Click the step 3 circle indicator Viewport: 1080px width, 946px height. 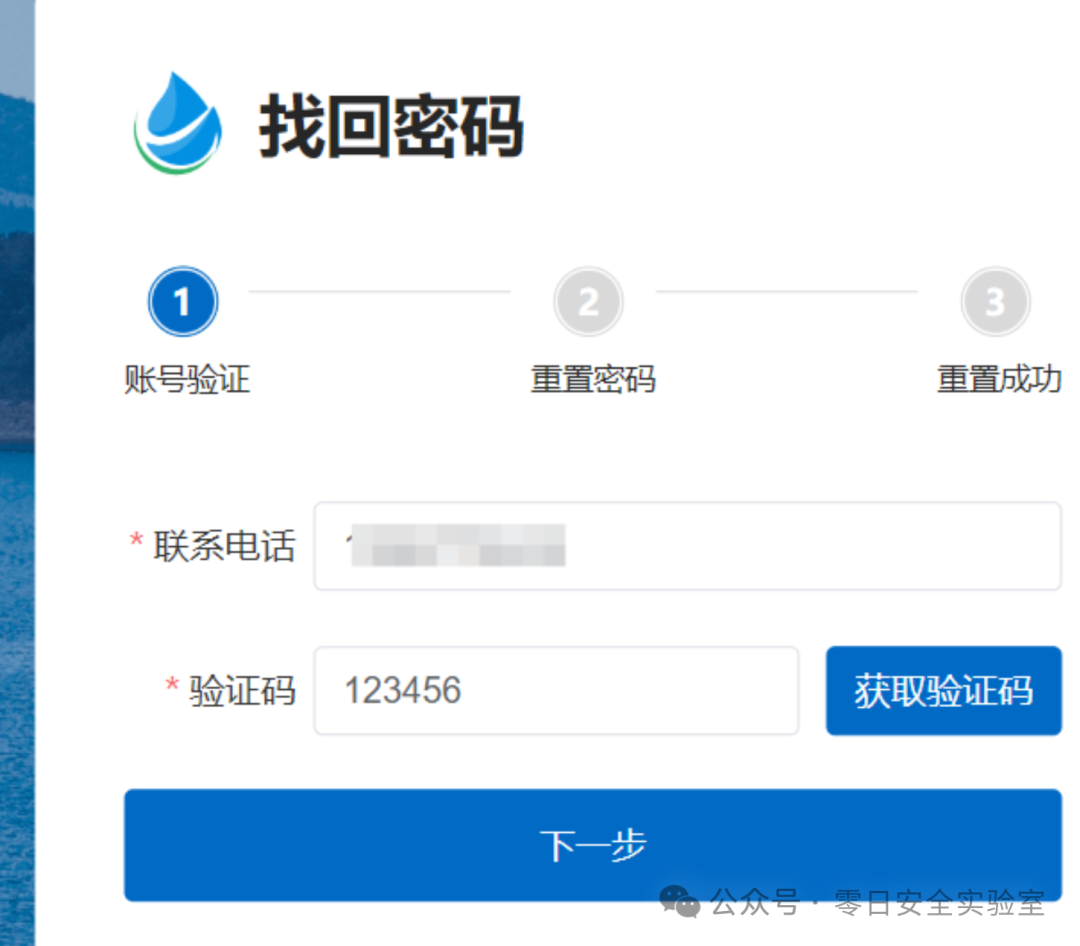point(995,301)
